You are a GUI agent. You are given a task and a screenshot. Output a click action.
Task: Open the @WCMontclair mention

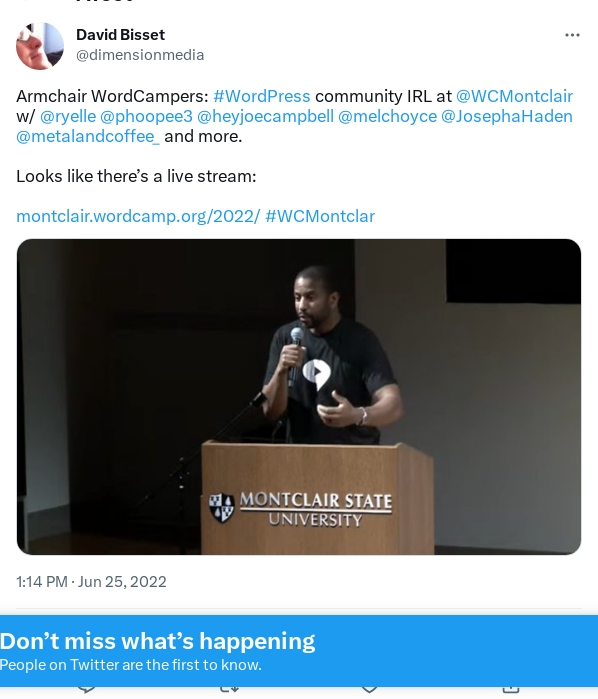(514, 96)
